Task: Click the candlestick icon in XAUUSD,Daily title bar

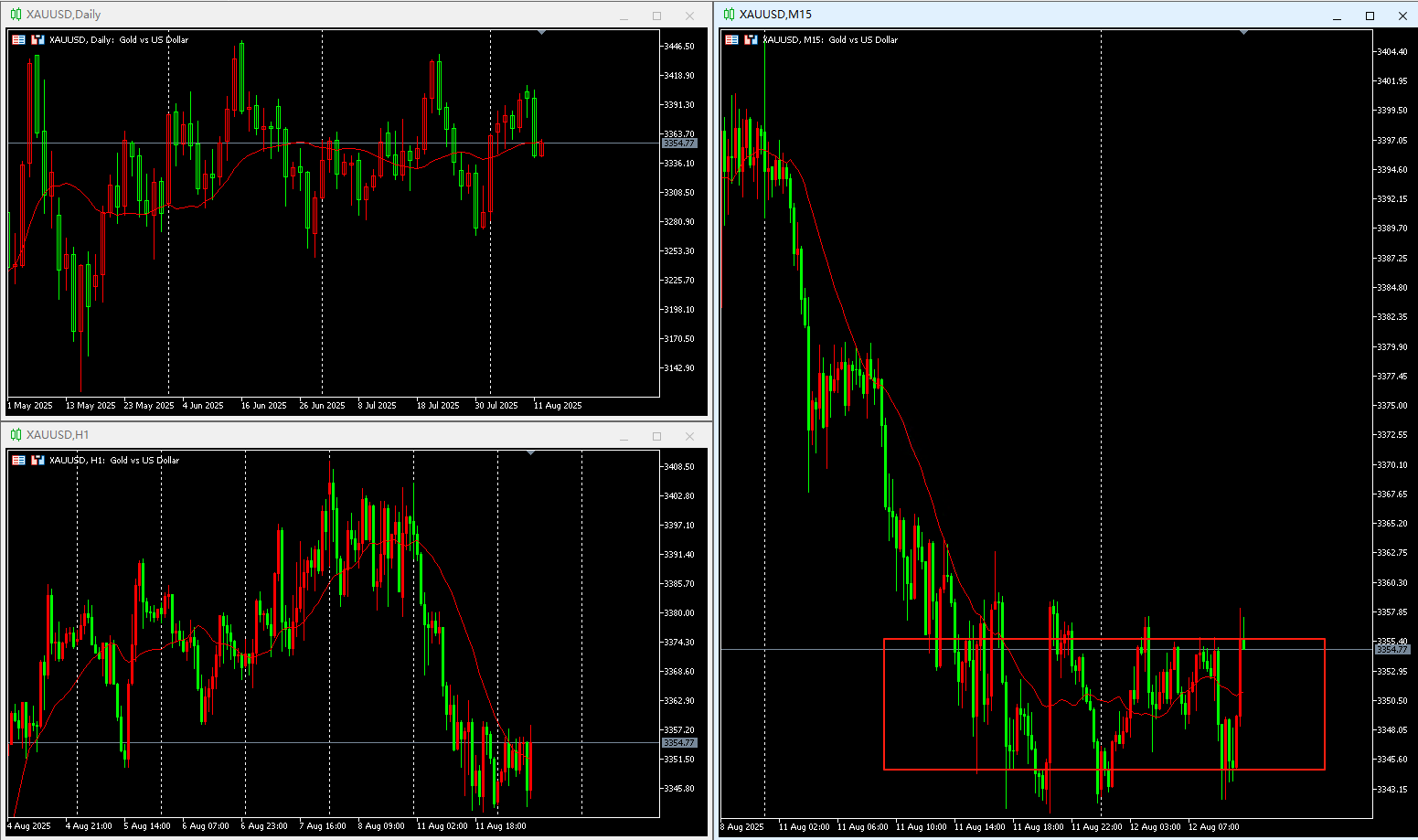Action: coord(16,15)
